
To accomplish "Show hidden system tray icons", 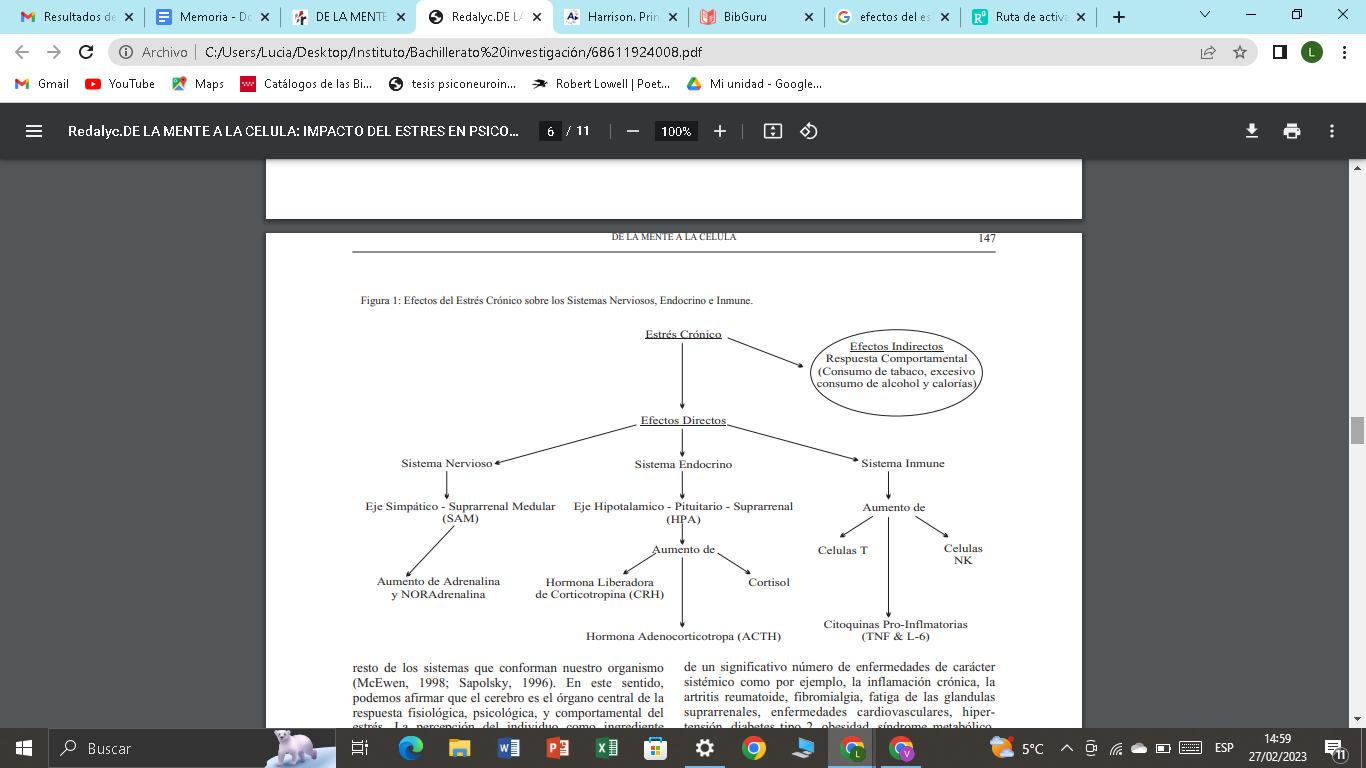I will tap(1066, 748).
